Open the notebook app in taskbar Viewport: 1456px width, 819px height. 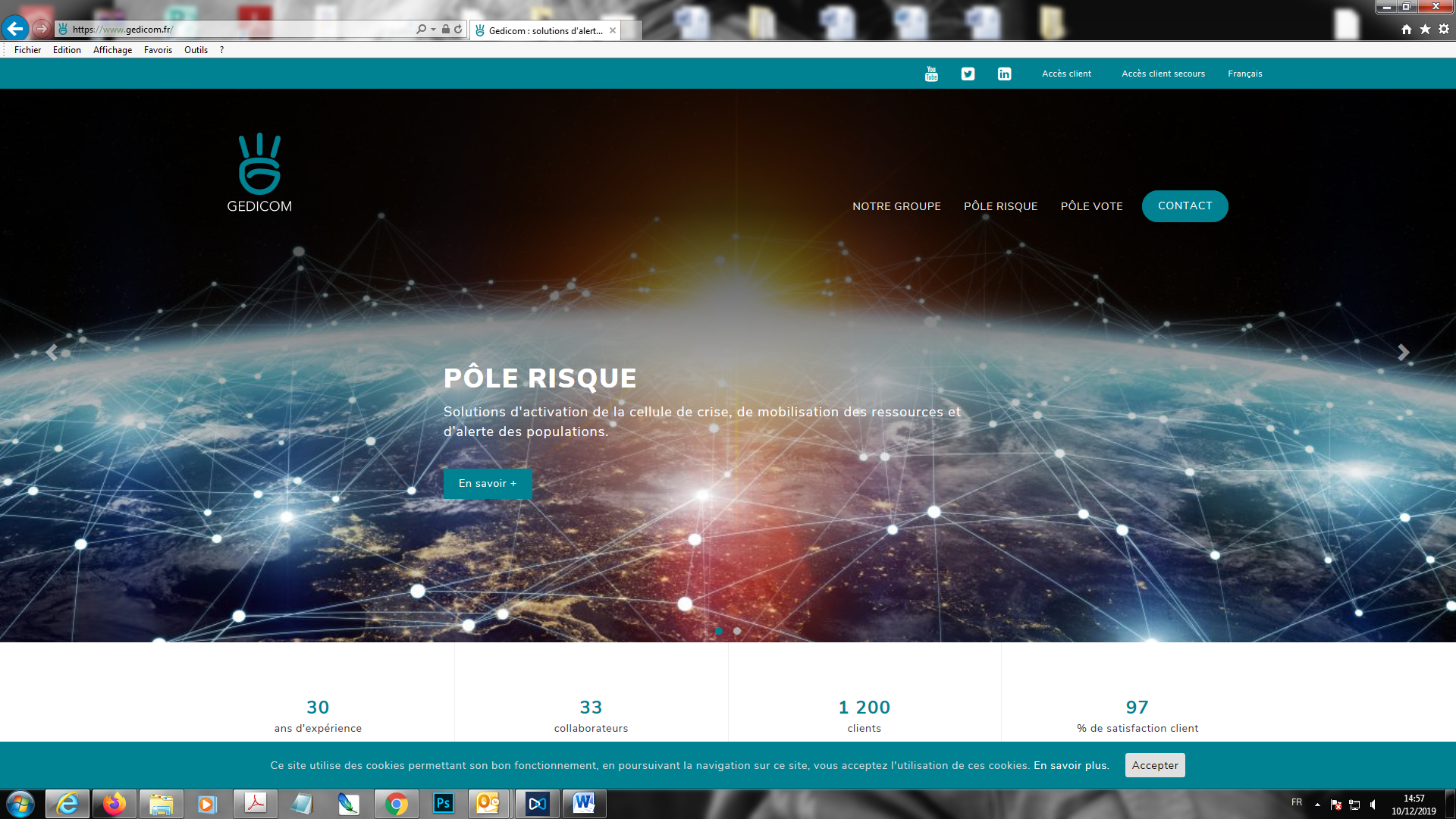click(302, 804)
